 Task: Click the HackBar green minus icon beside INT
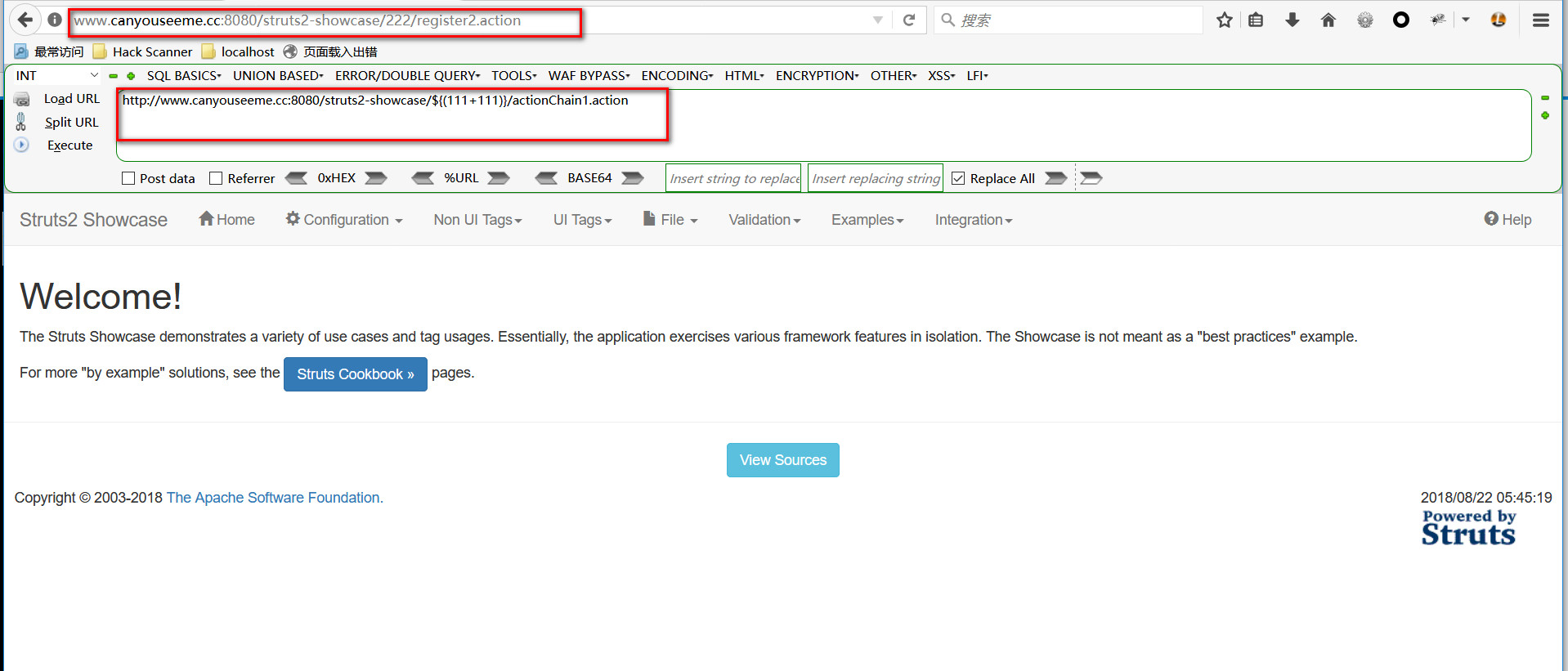tap(114, 76)
